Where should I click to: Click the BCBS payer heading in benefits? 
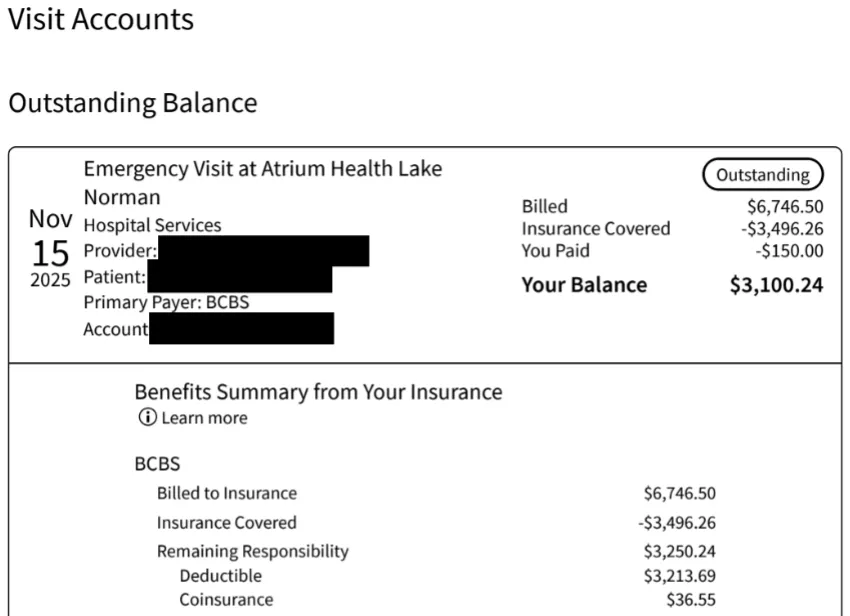click(157, 464)
